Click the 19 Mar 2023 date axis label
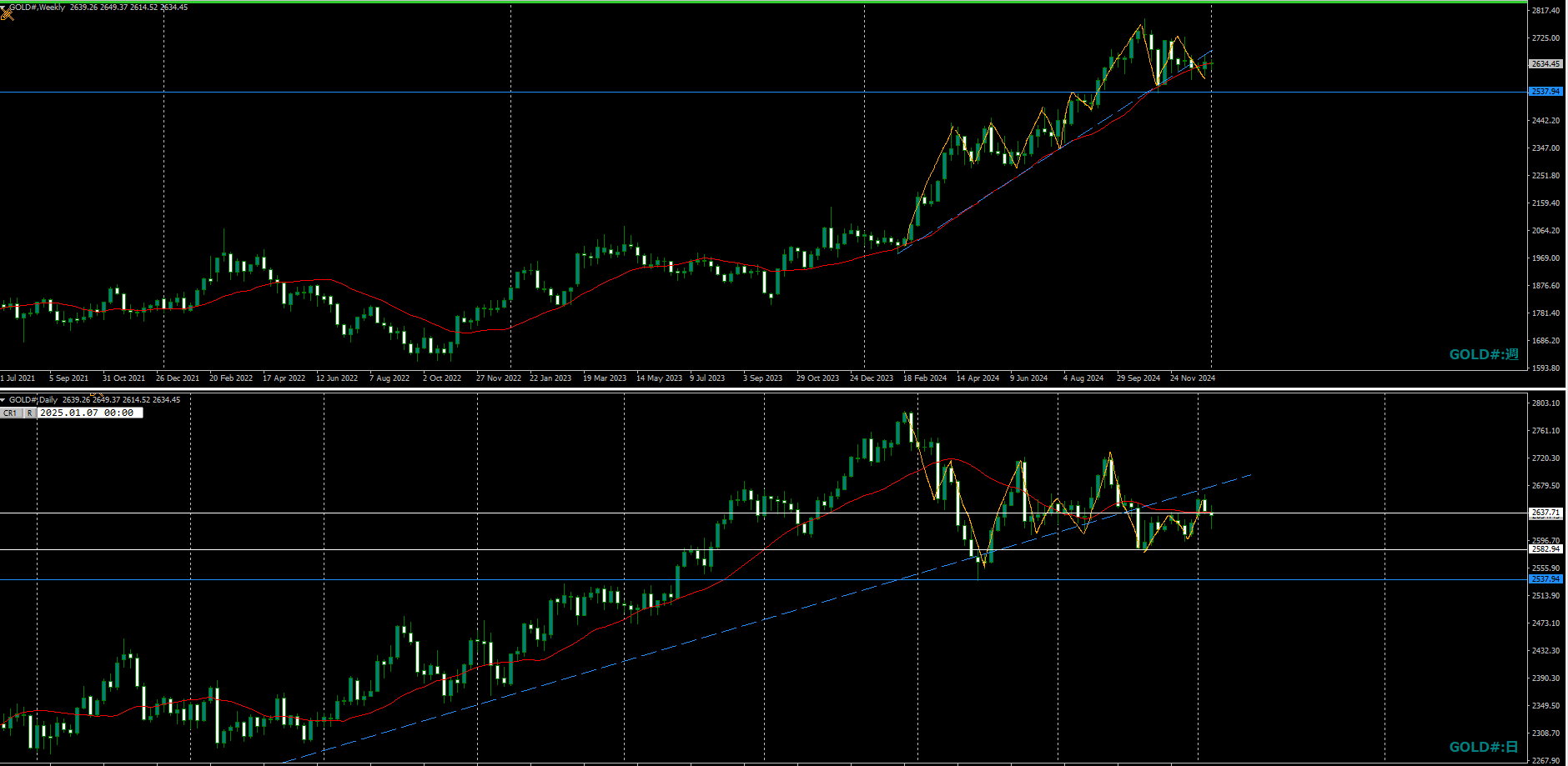Image resolution: width=1568 pixels, height=766 pixels. coord(605,378)
